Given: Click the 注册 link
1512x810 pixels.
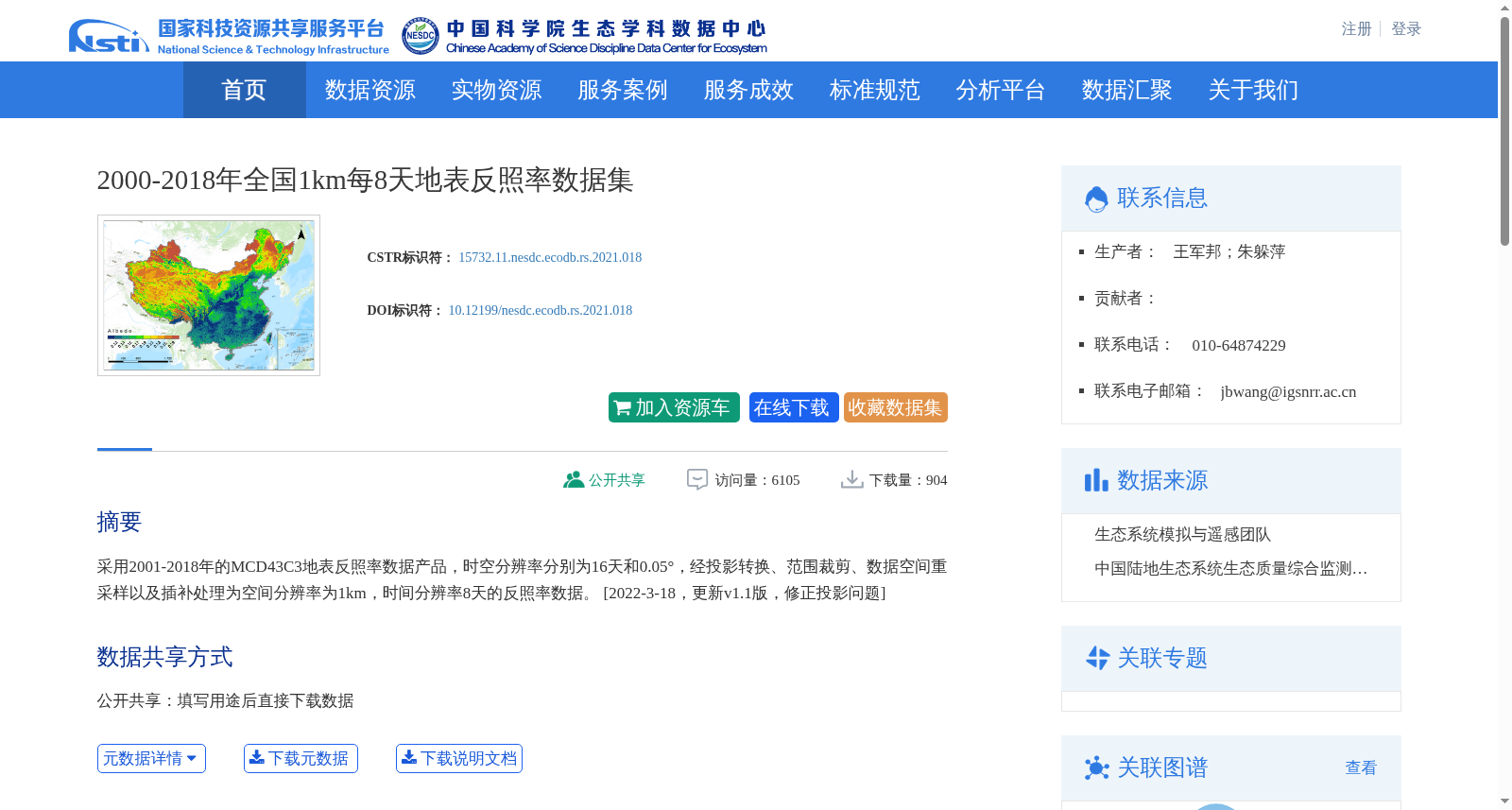Looking at the screenshot, I should pyautogui.click(x=1357, y=29).
